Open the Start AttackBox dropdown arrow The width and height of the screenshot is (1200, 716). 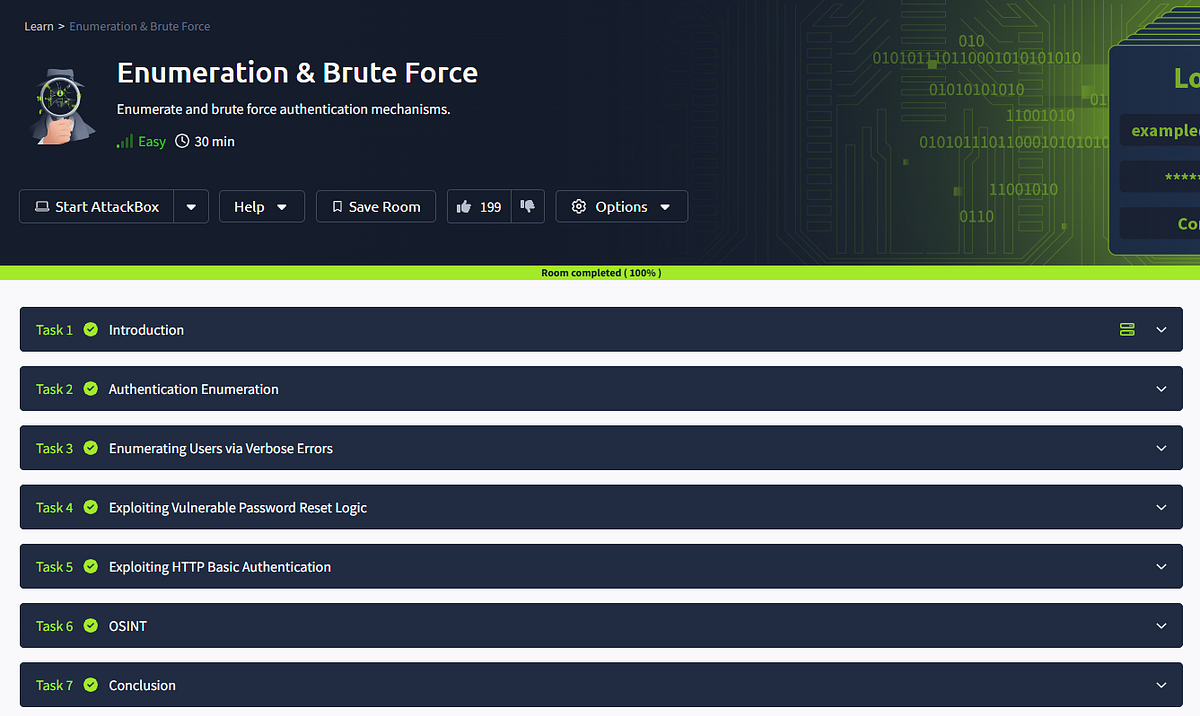(190, 206)
